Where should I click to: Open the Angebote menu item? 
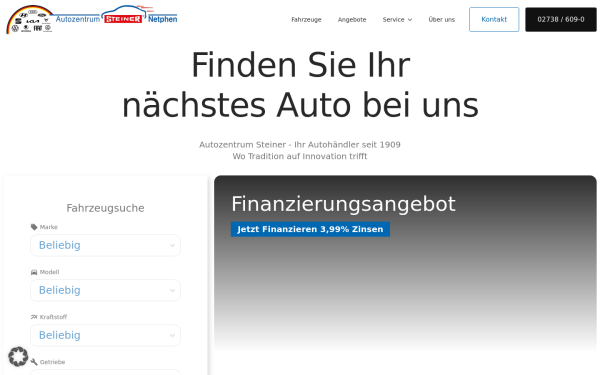[x=352, y=20]
